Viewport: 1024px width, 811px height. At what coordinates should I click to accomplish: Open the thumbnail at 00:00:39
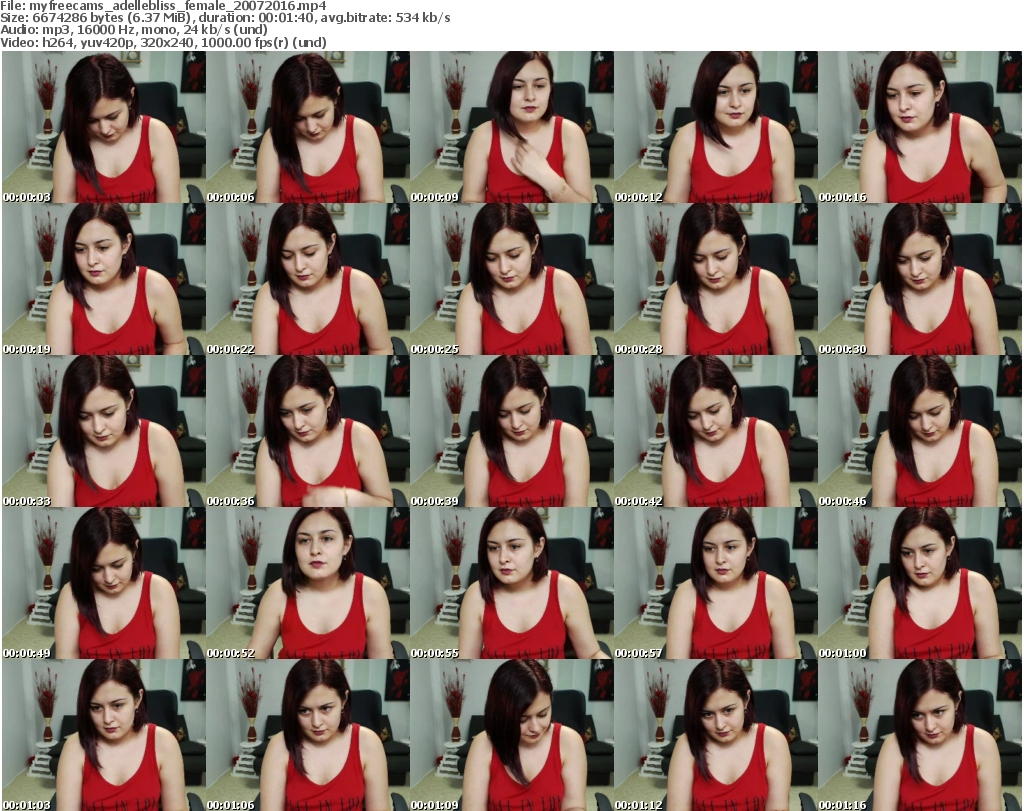(512, 431)
